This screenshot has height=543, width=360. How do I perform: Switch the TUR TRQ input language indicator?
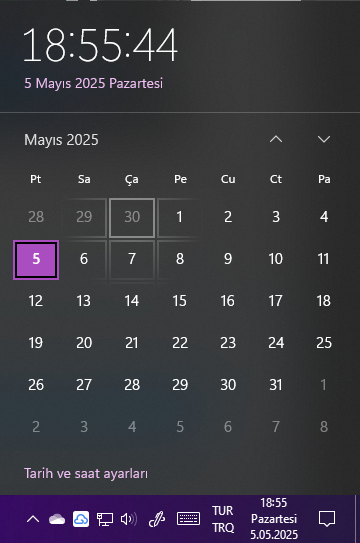tap(223, 519)
